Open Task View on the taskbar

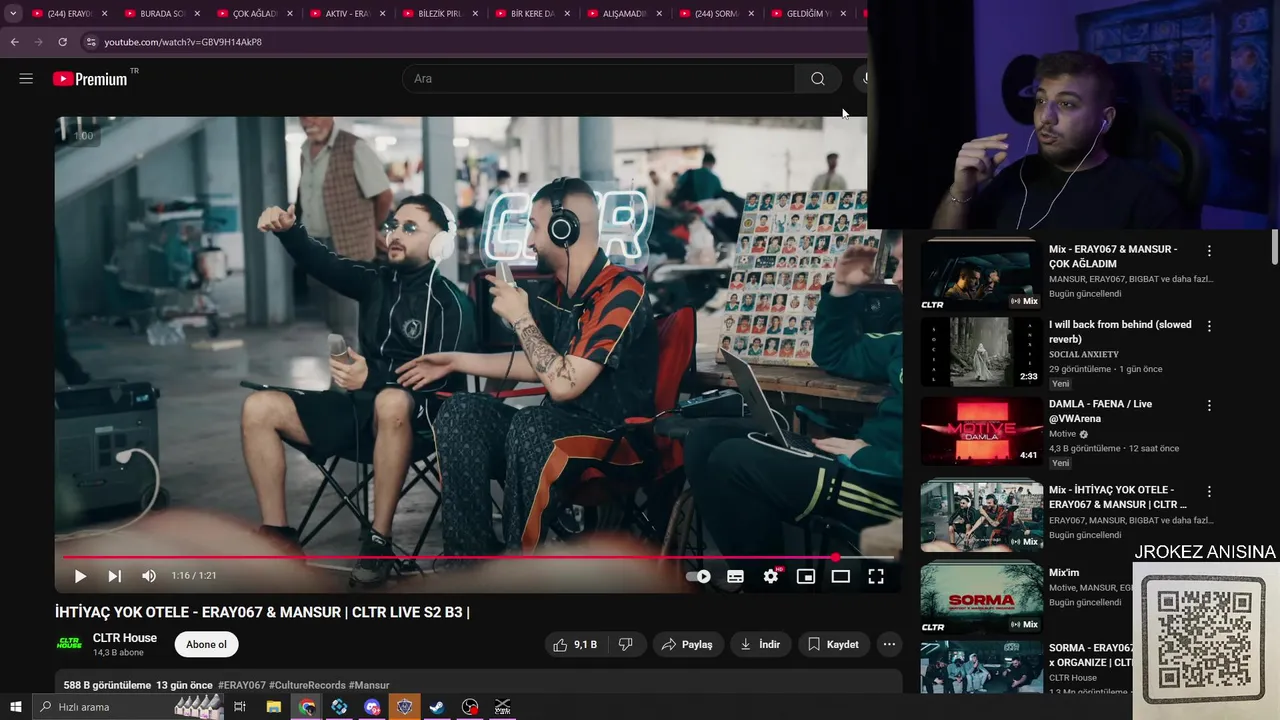tap(240, 707)
